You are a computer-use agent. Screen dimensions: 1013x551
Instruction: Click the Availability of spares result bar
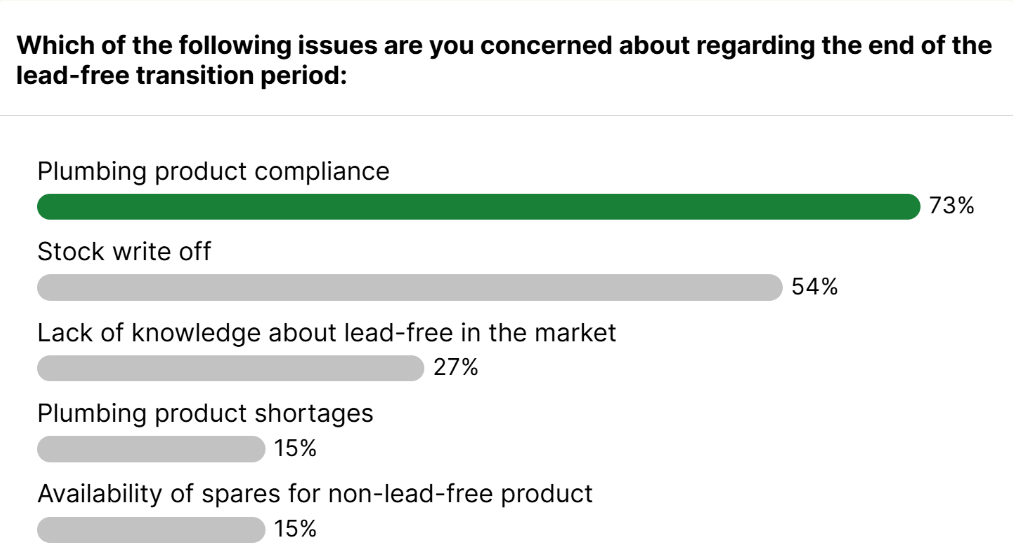(151, 529)
